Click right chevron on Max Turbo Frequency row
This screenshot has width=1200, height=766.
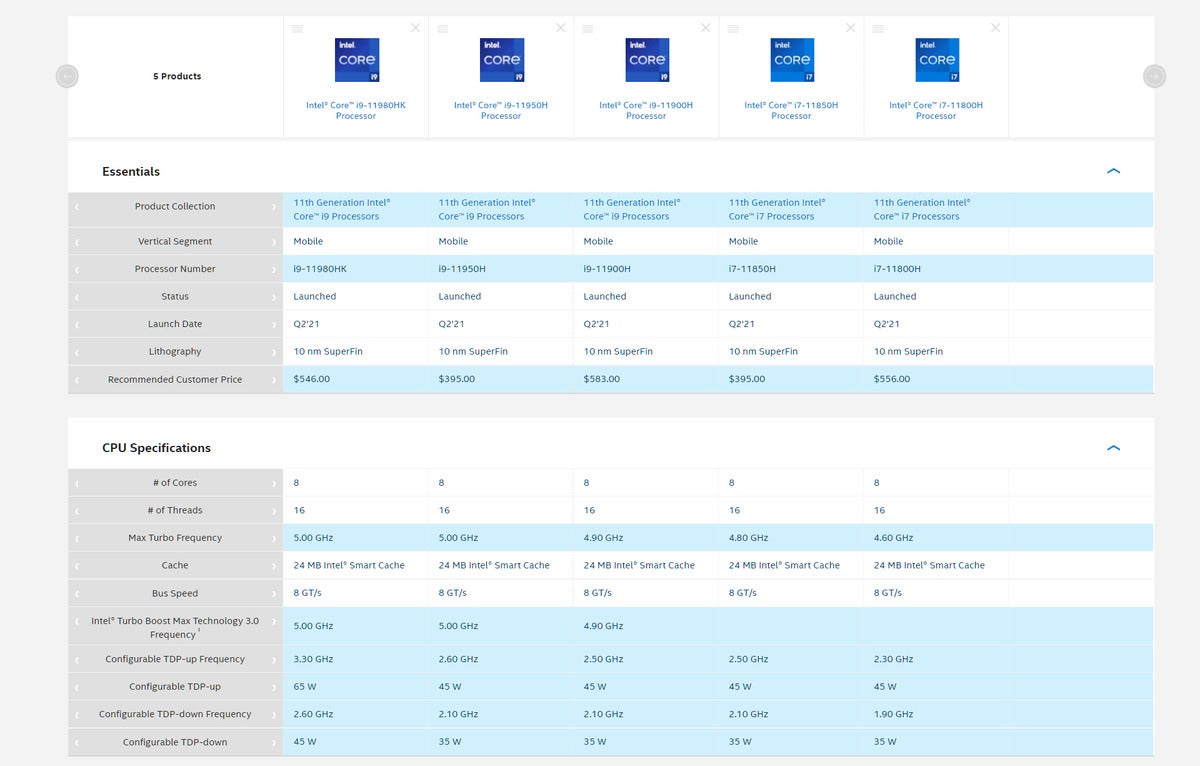coord(274,538)
